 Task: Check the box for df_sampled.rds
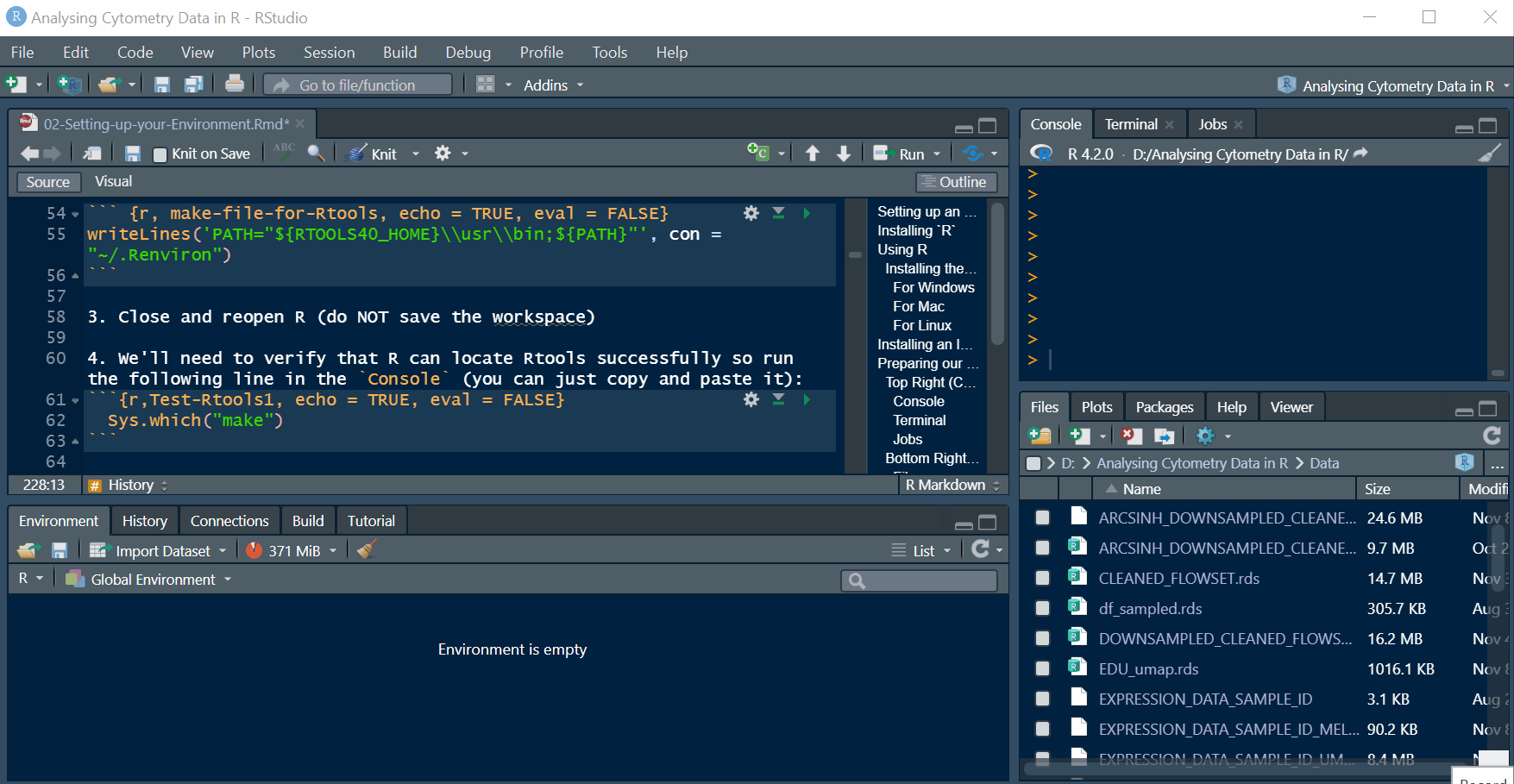click(1042, 608)
